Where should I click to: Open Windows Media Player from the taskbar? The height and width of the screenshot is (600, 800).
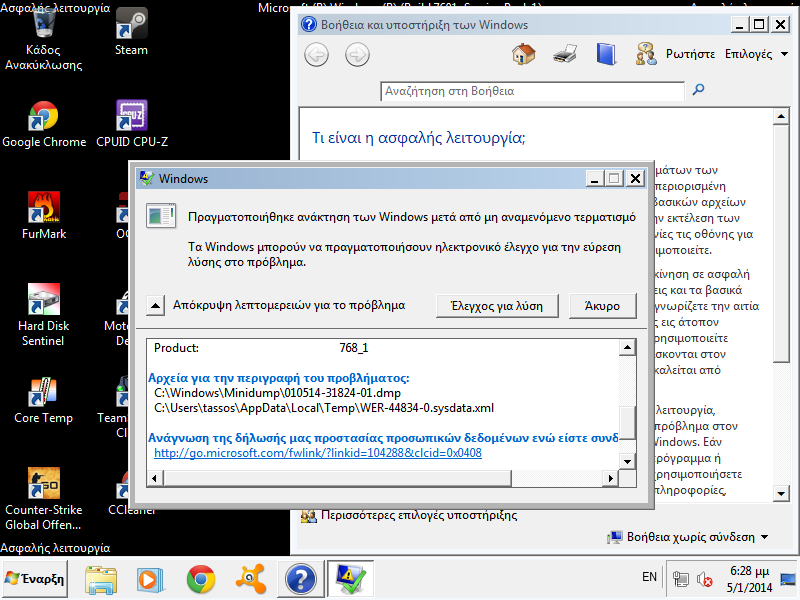pyautogui.click(x=150, y=579)
